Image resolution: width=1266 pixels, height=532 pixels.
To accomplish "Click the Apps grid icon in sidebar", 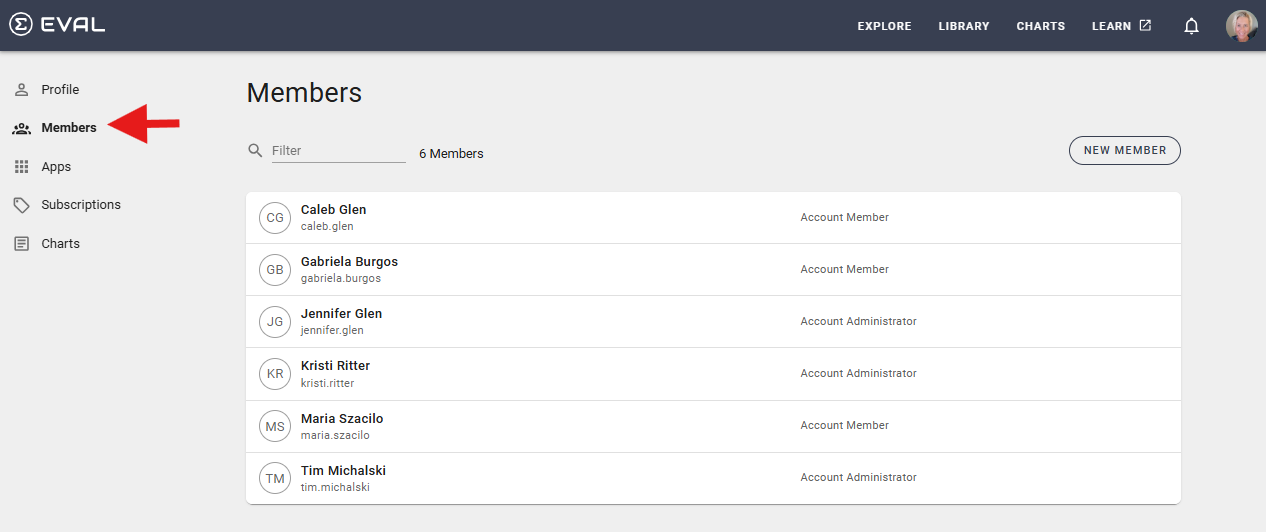I will tap(21, 167).
